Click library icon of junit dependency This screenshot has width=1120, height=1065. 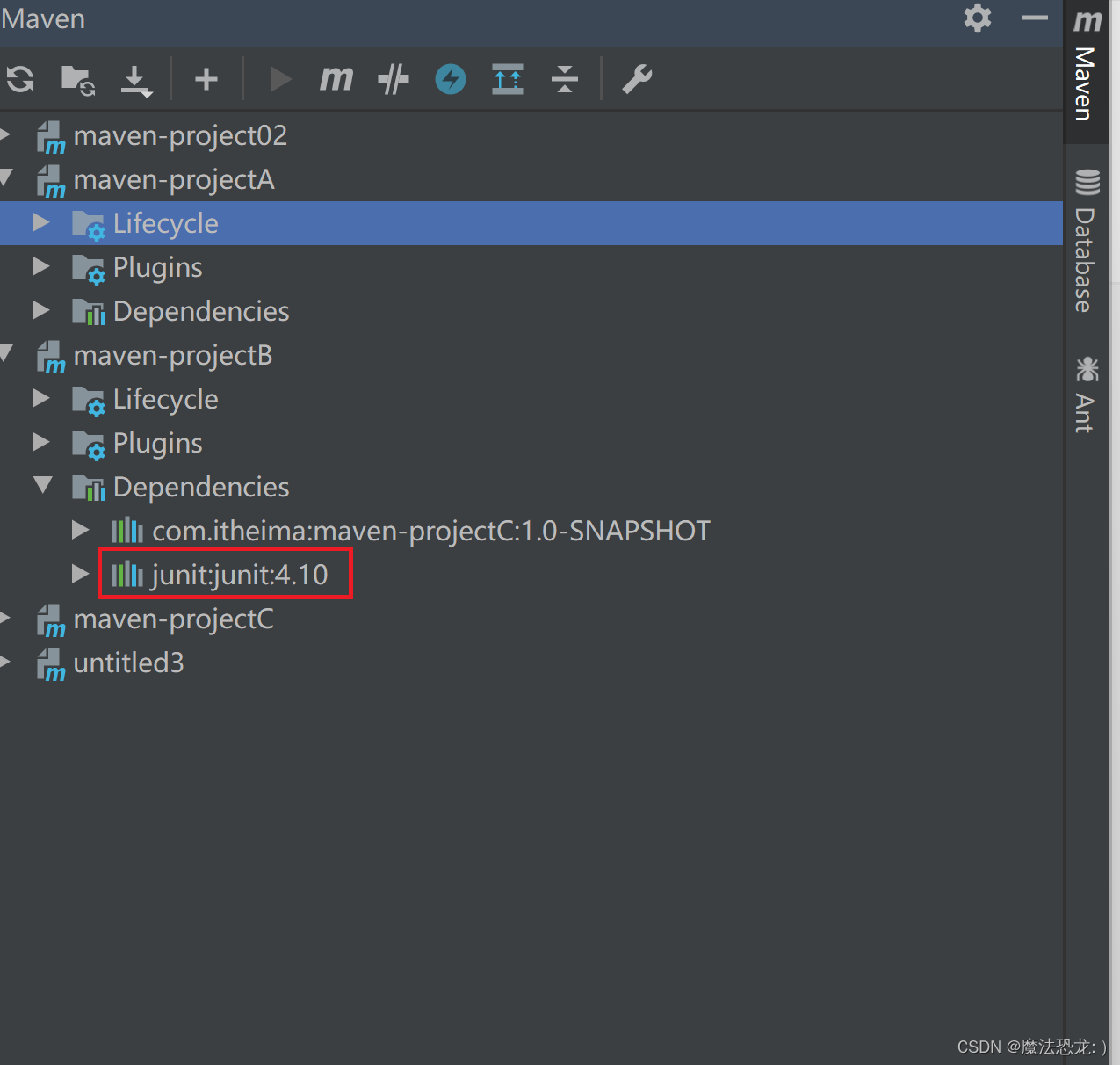click(x=127, y=574)
